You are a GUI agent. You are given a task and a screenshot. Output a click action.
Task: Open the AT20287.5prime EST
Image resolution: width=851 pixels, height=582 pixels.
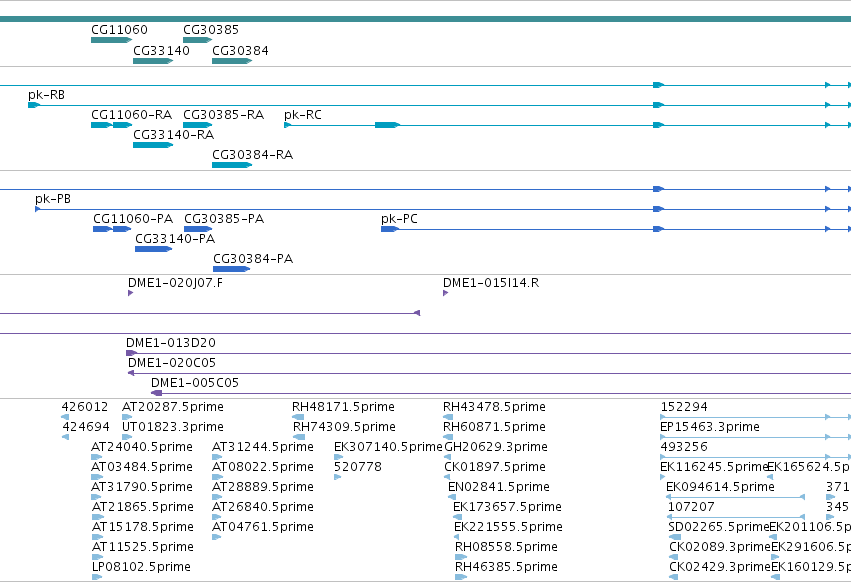pyautogui.click(x=173, y=407)
